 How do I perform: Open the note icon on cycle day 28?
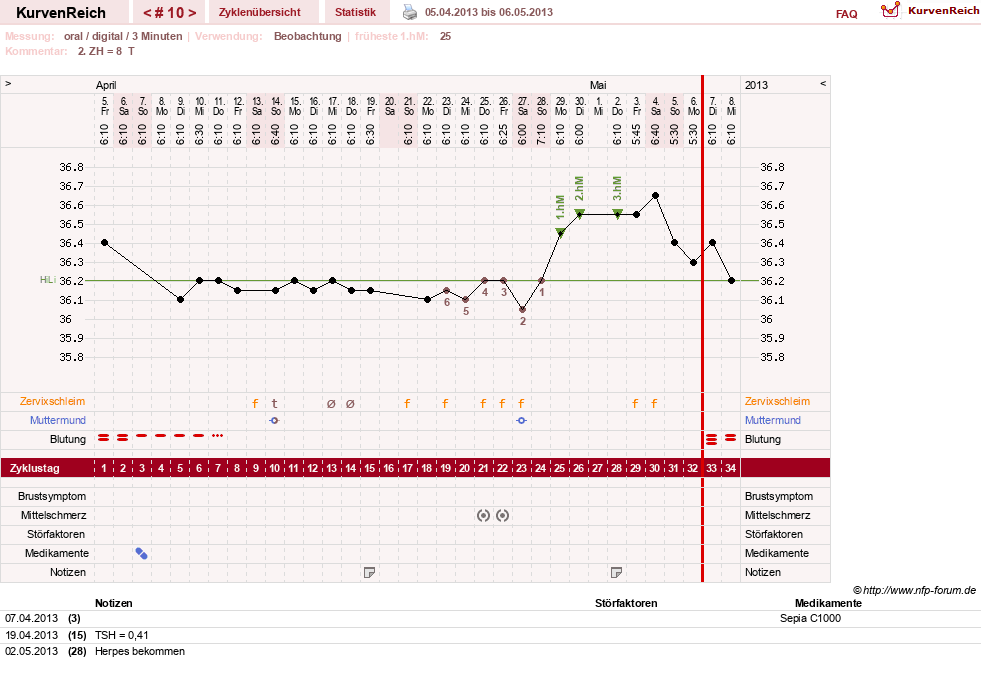pos(616,572)
